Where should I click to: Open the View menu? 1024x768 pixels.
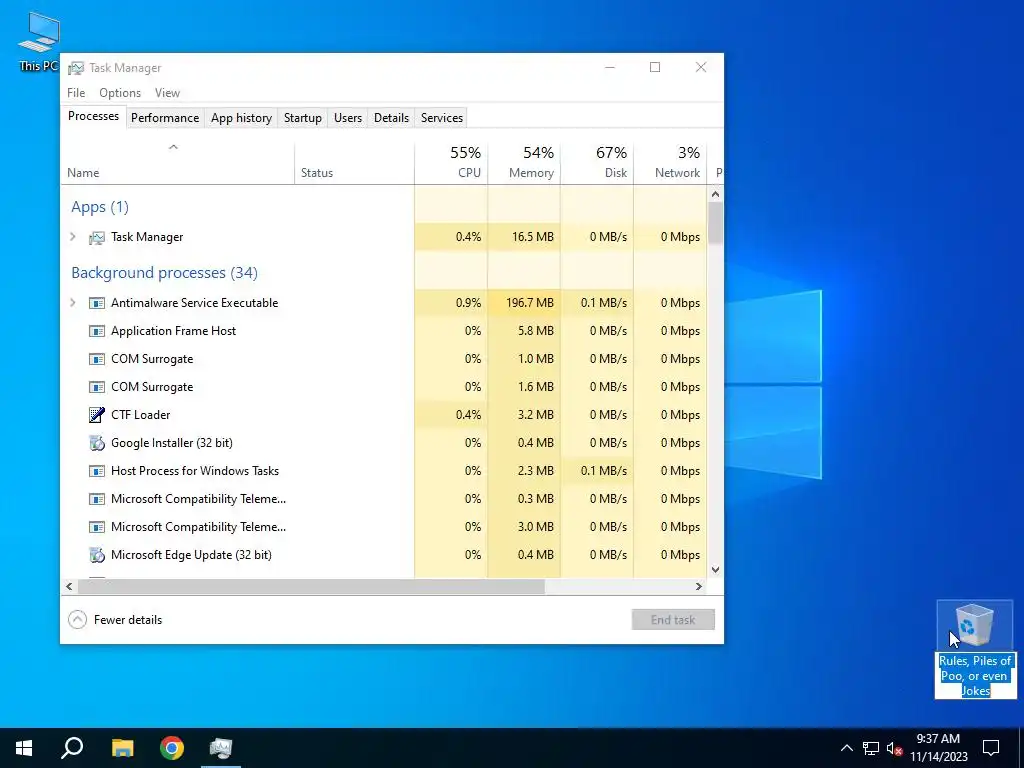coord(167,93)
